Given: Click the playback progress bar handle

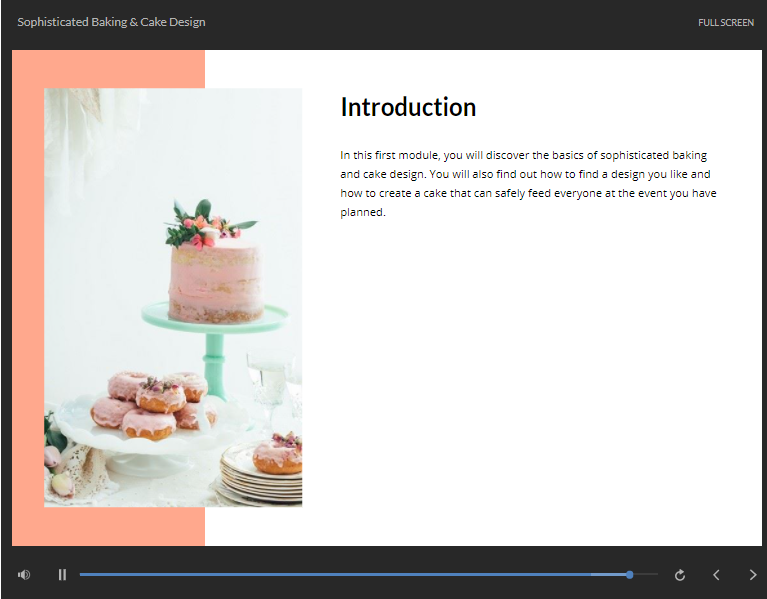Looking at the screenshot, I should tap(630, 575).
